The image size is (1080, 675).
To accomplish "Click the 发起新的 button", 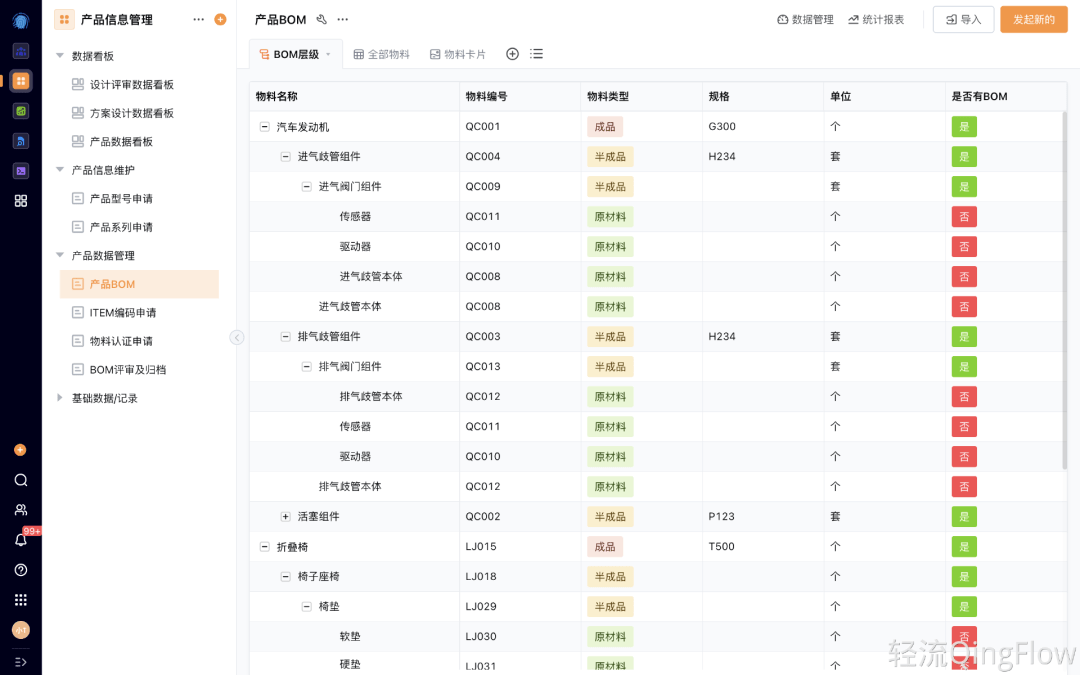I will 1033,19.
